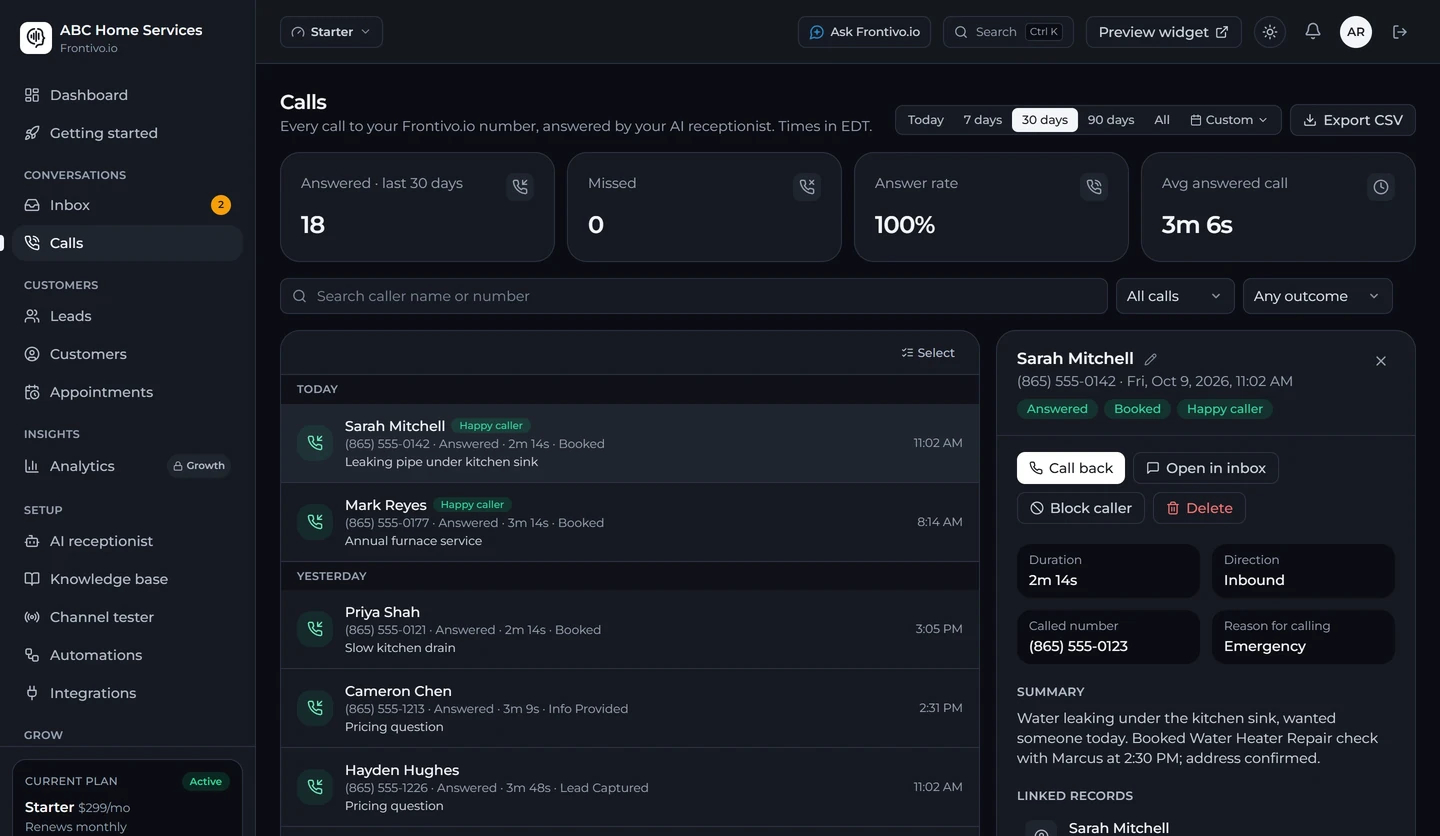The width and height of the screenshot is (1440, 836).
Task: Open the notifications bell
Action: tap(1313, 32)
